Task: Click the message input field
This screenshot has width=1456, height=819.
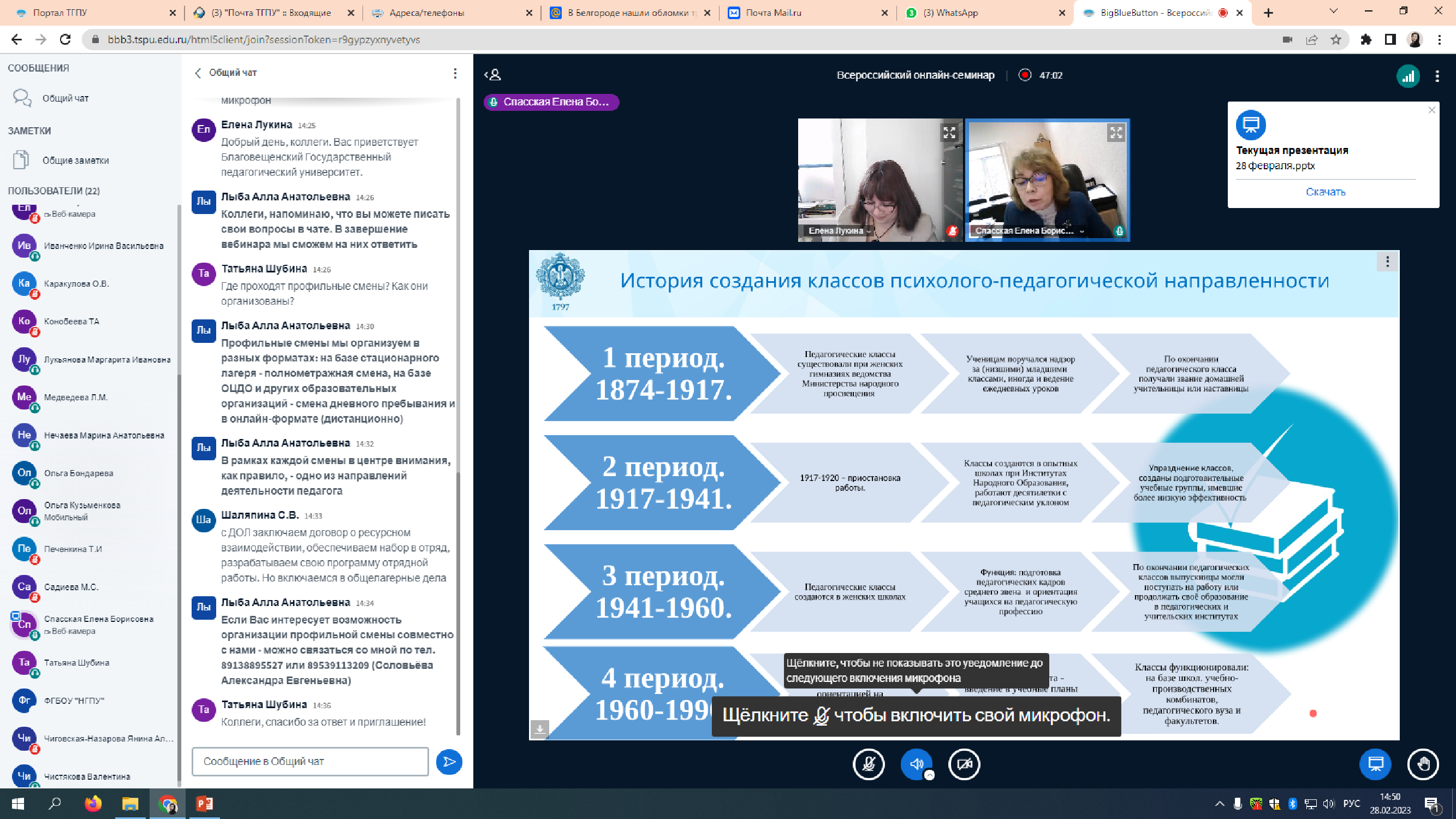Action: (310, 761)
